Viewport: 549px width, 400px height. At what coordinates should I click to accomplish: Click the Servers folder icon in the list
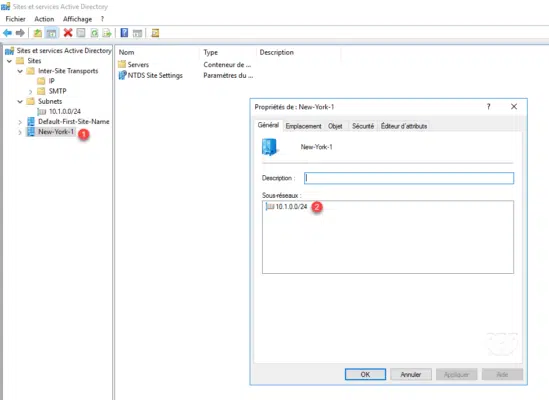pyautogui.click(x=122, y=64)
